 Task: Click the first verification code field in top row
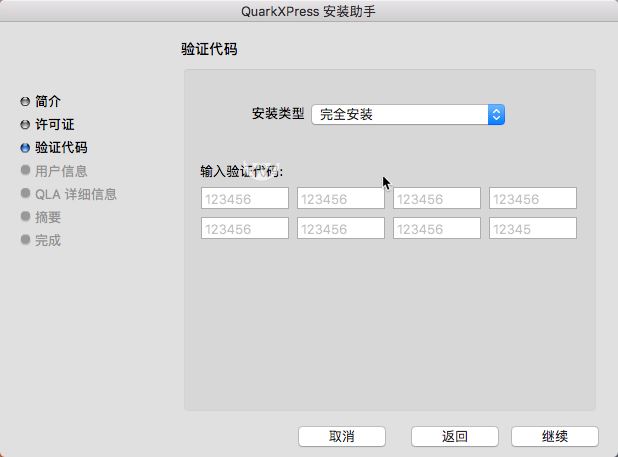point(245,198)
